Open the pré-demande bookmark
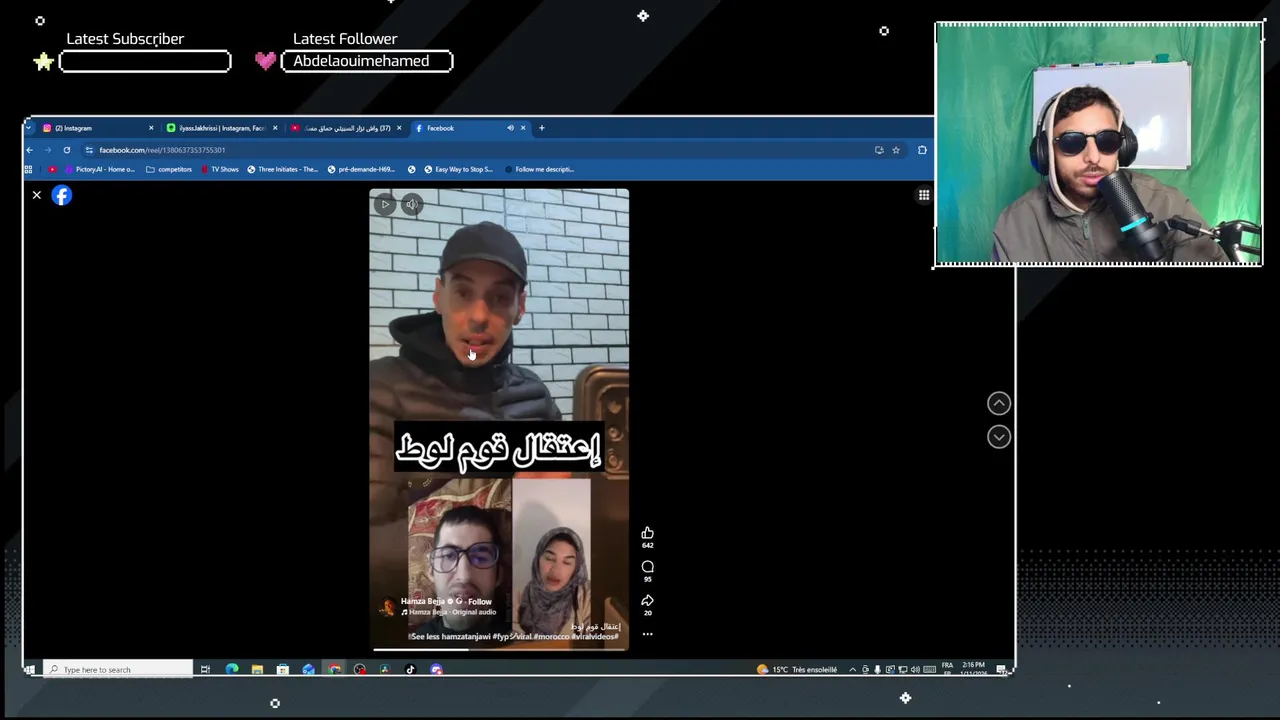Image resolution: width=1280 pixels, height=720 pixels. [362, 169]
